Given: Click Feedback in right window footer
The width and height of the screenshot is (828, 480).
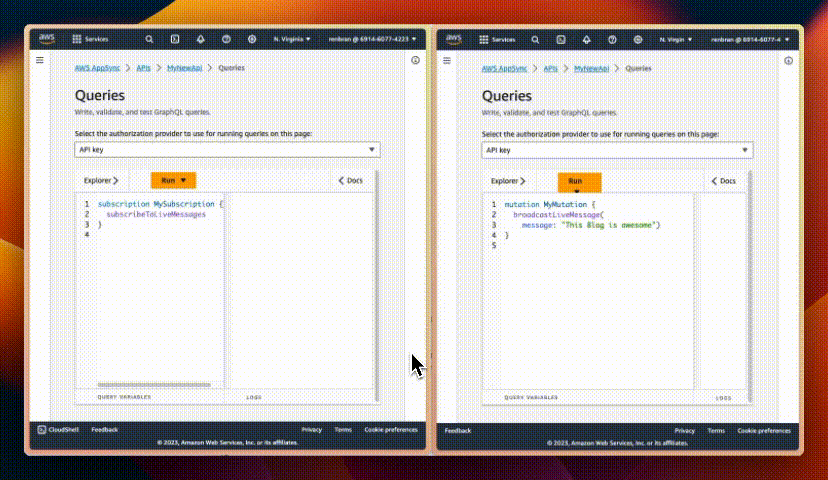Looking at the screenshot, I should pos(458,431).
